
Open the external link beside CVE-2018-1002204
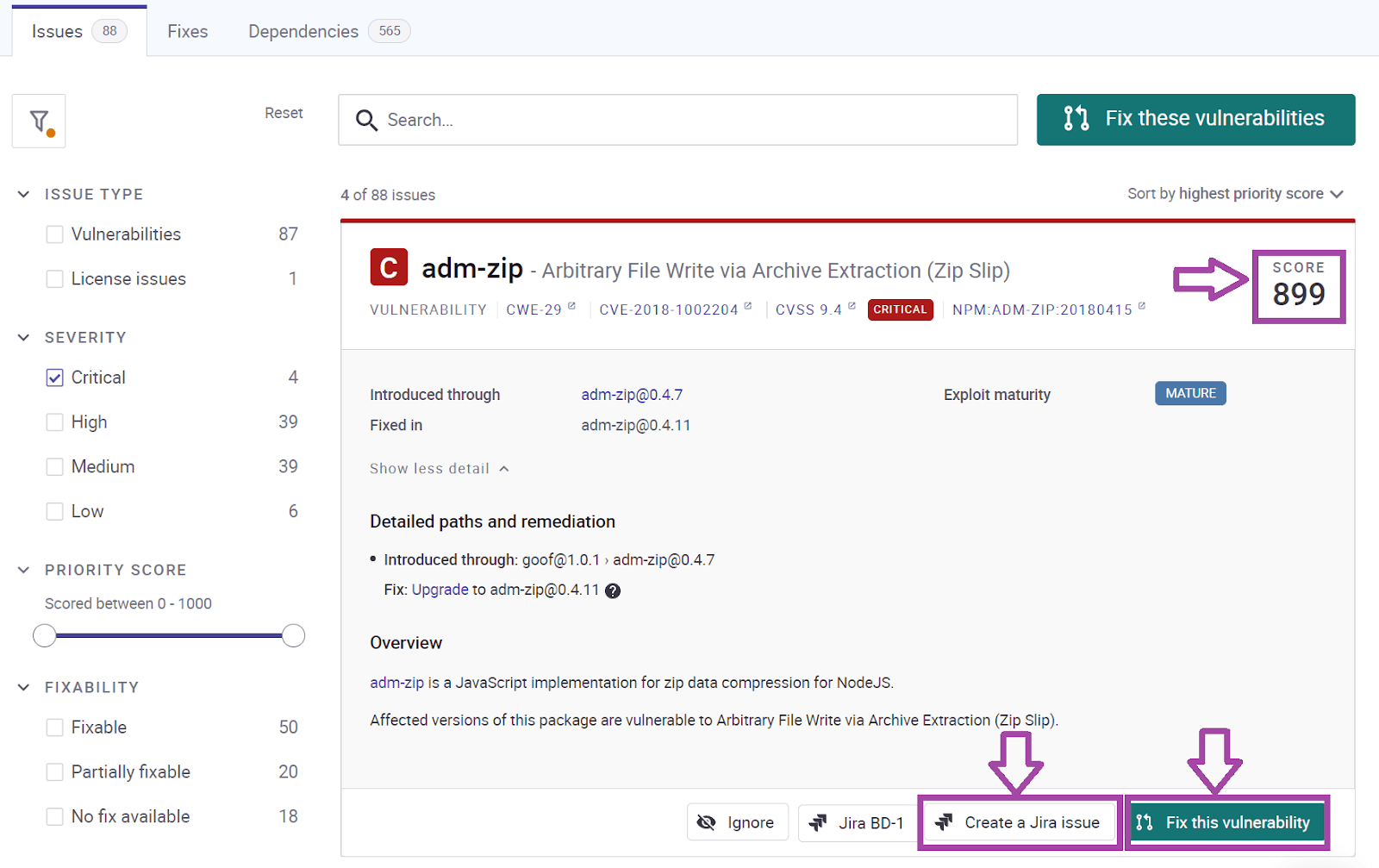pos(746,305)
